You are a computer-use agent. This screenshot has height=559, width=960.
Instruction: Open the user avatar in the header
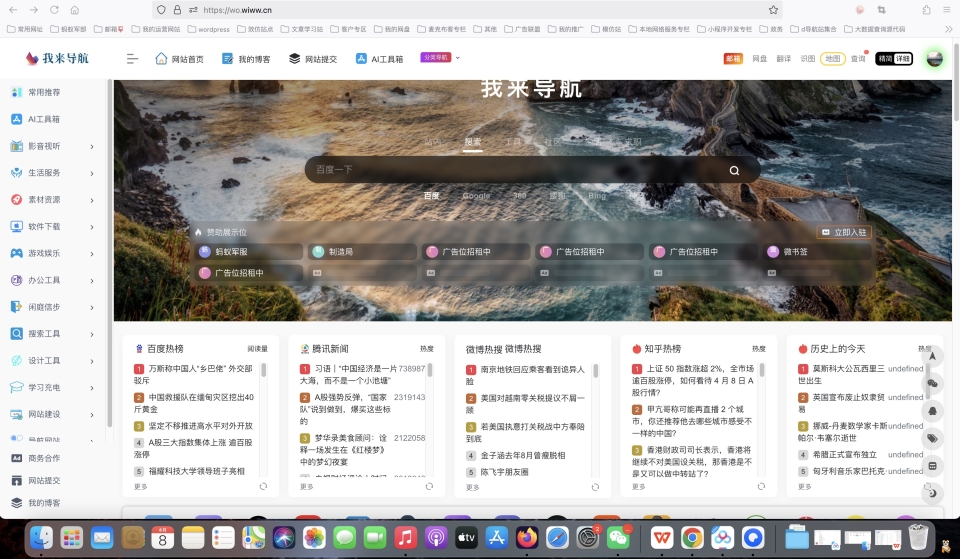pos(934,59)
